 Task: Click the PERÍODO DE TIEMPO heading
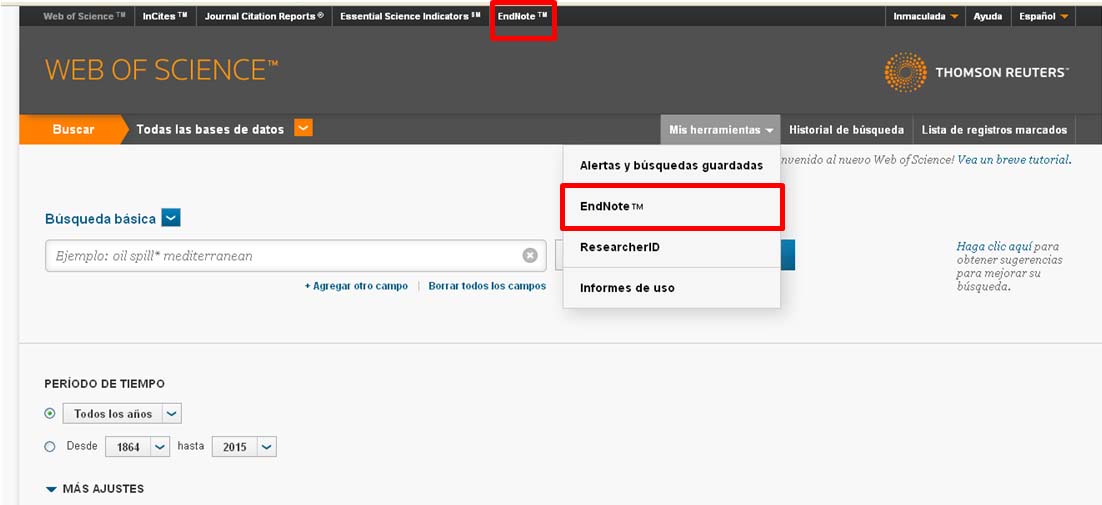(105, 384)
